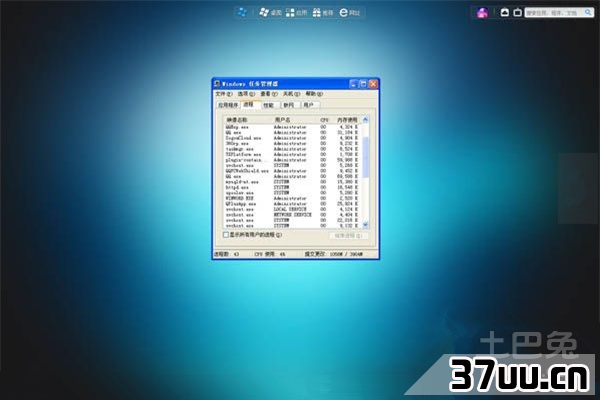Select the TXPlatform.exe process row
The image size is (600, 400).
(293, 154)
